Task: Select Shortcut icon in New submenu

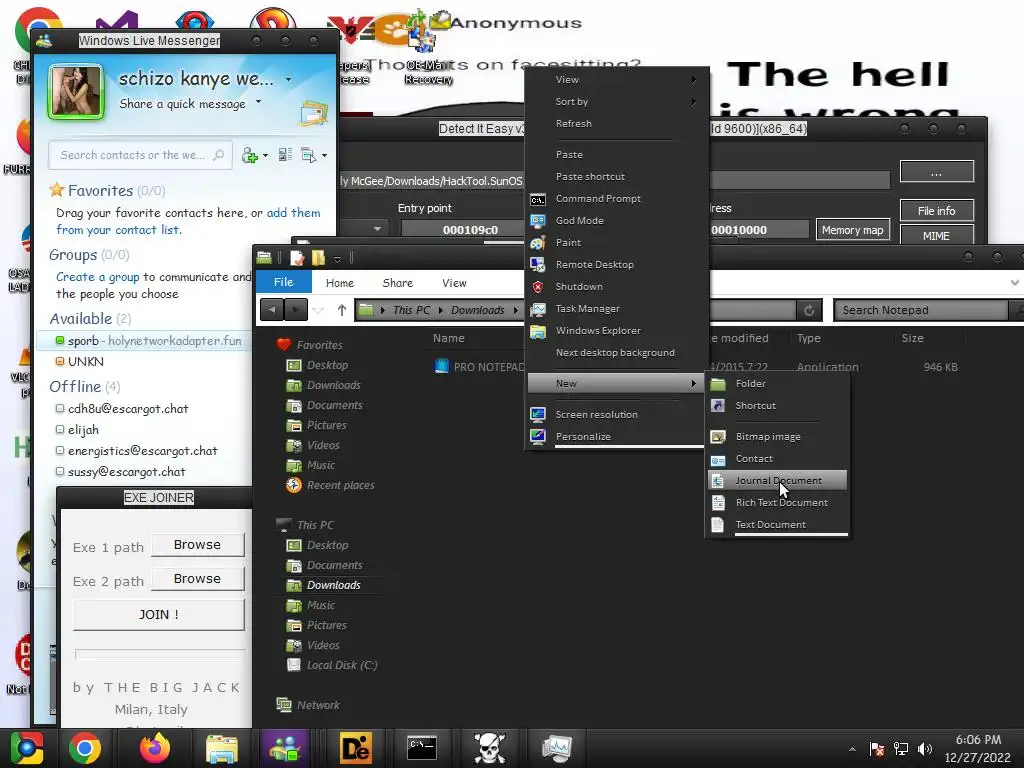Action: (718, 406)
